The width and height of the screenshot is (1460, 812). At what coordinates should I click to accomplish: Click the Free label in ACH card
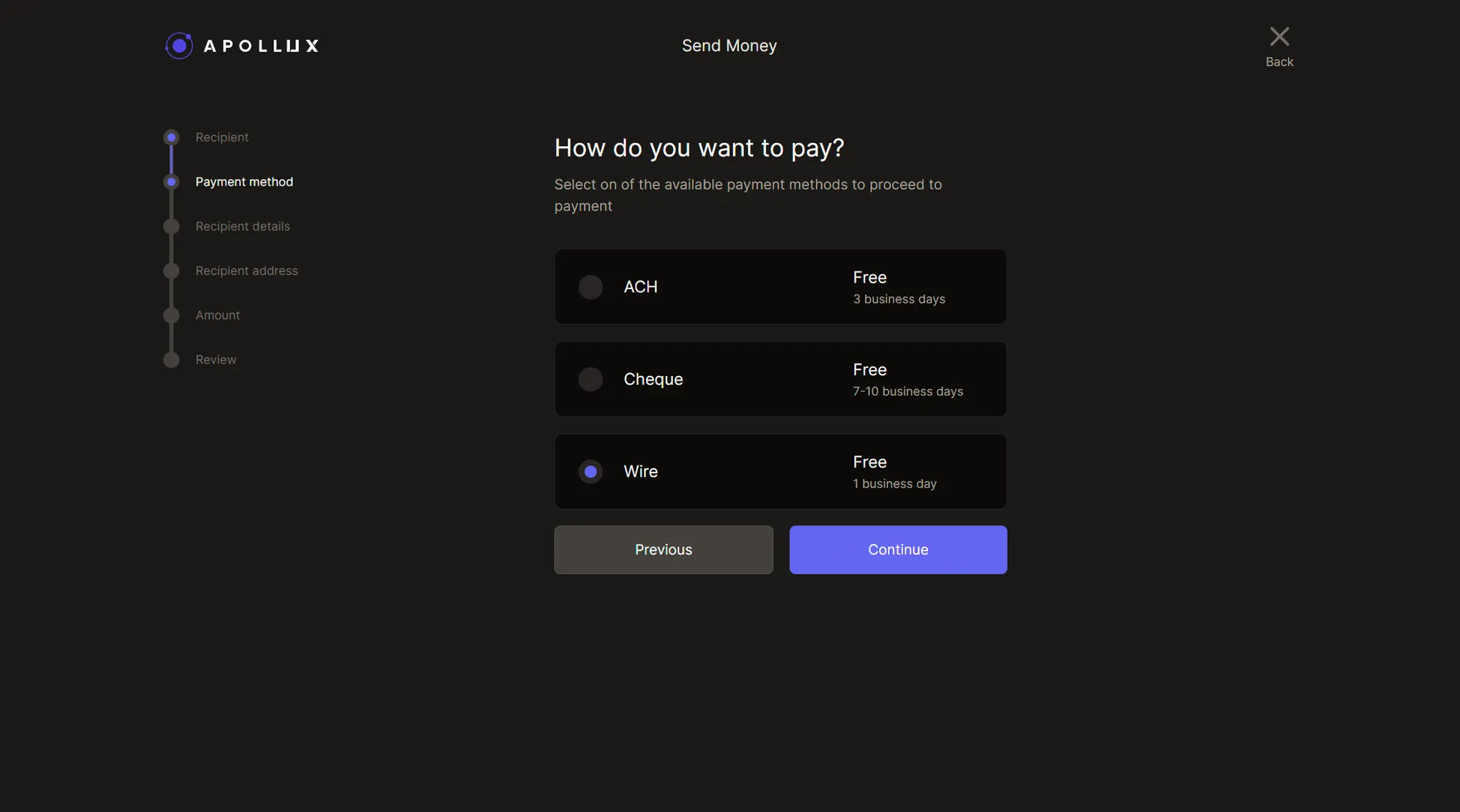869,277
